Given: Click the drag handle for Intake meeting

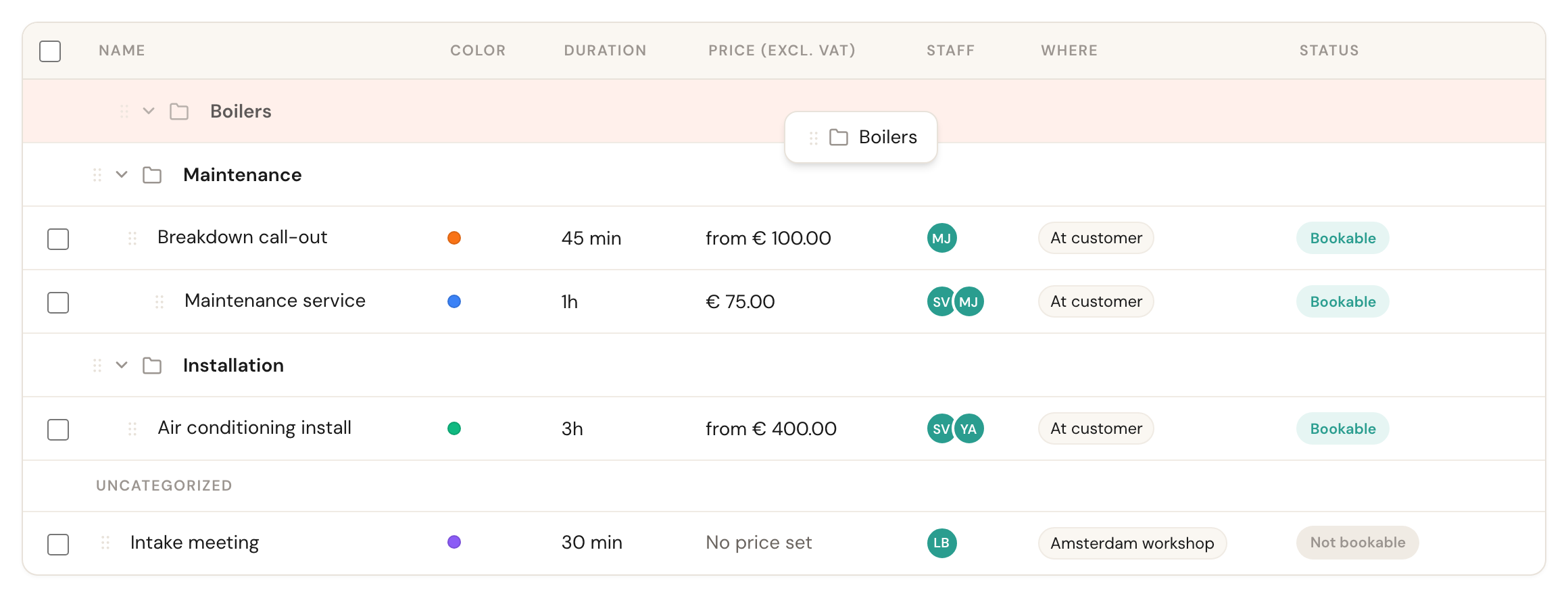Looking at the screenshot, I should tap(105, 543).
